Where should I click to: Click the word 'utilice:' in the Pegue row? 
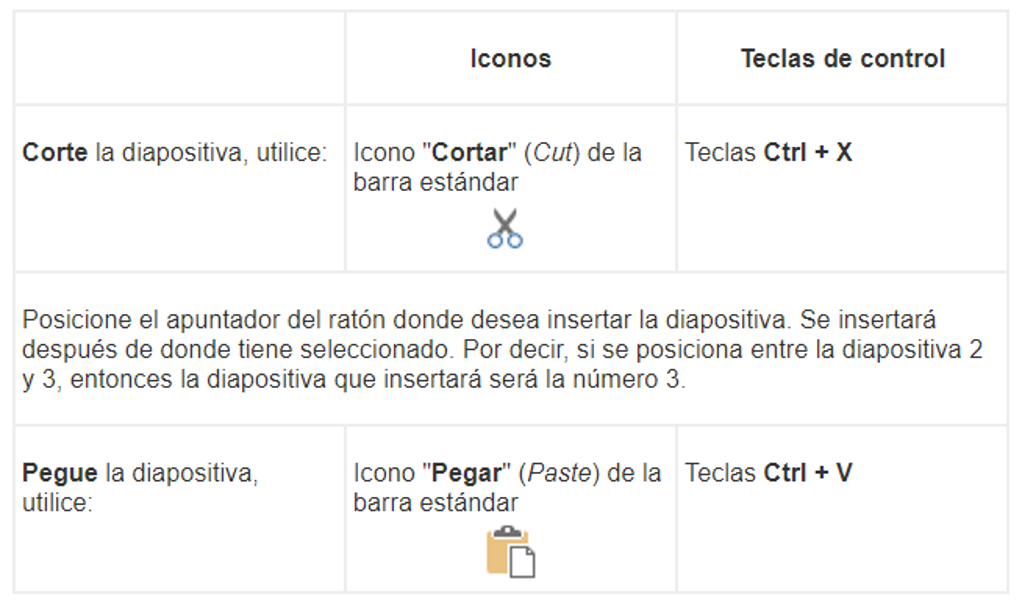57,503
